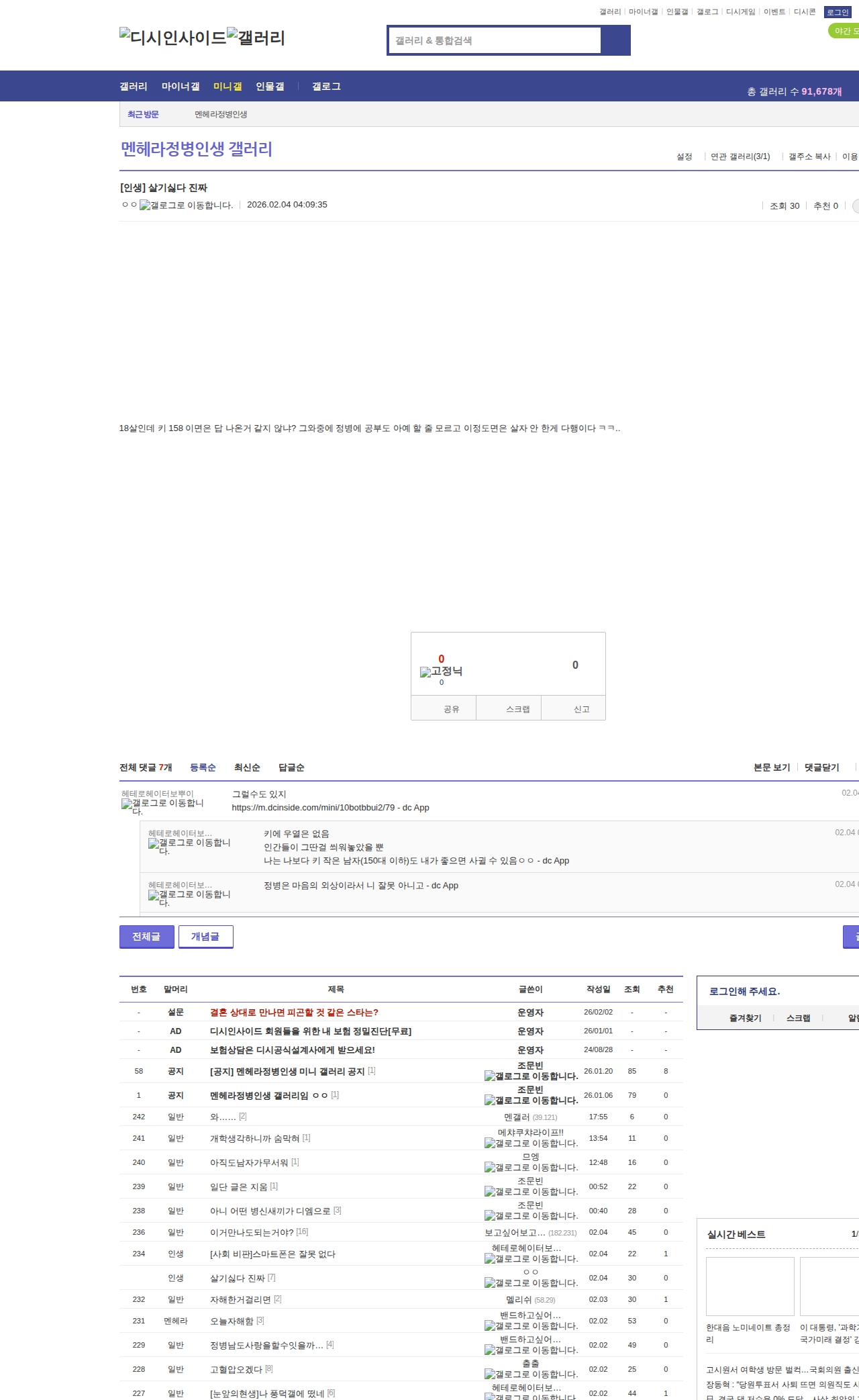Viewport: 859px width, 1400px height.
Task: Click the 갤러리 logo image beside 디시인사이드
Action: 256,38
